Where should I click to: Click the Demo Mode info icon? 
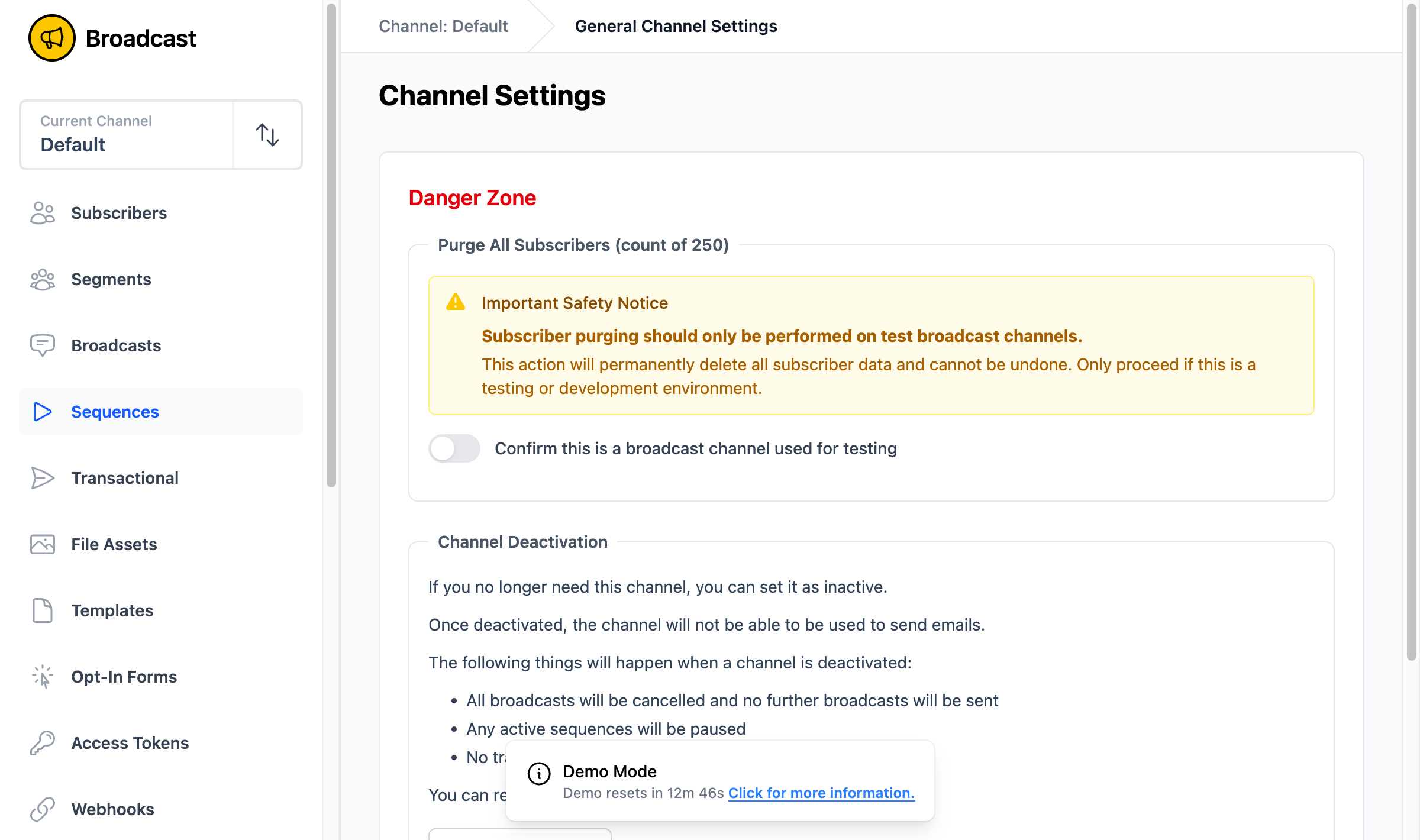pos(539,774)
